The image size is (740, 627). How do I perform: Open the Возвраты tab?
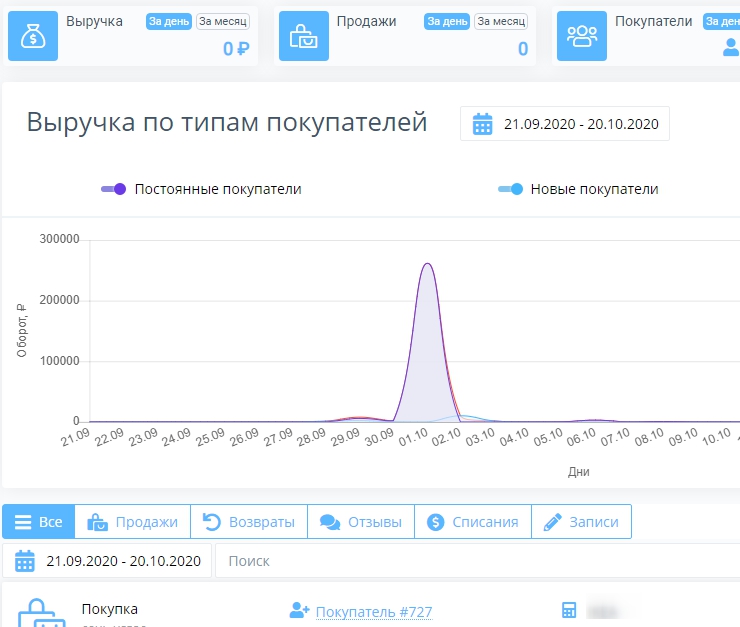[249, 522]
